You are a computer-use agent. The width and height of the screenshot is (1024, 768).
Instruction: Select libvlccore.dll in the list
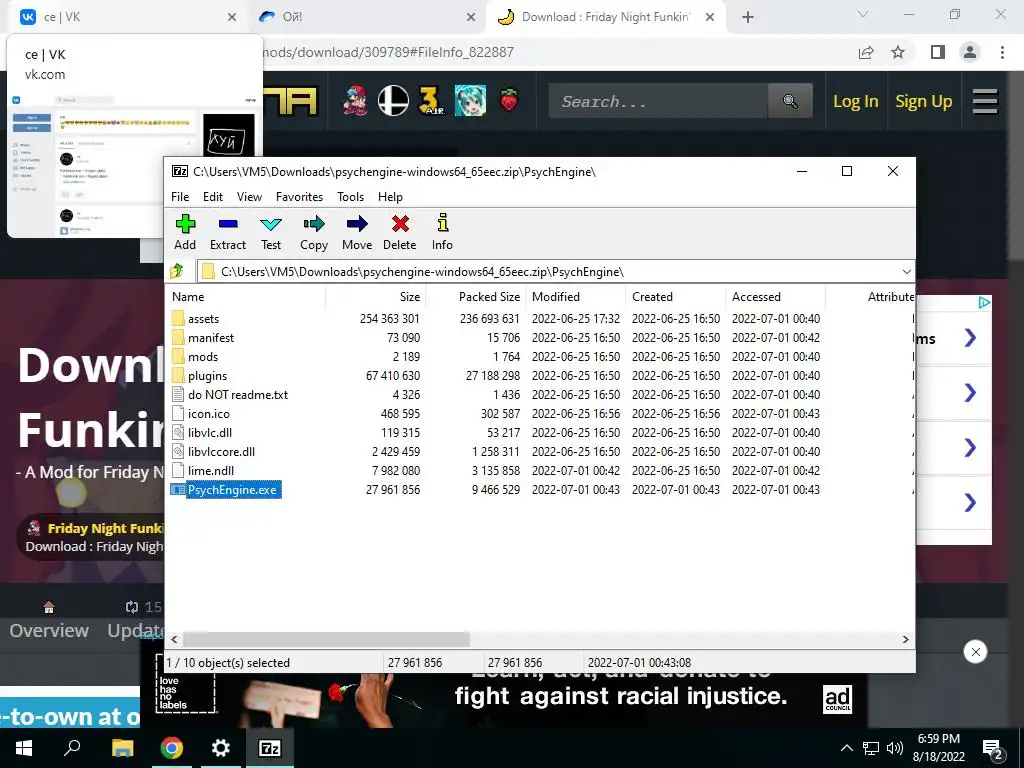(x=221, y=451)
